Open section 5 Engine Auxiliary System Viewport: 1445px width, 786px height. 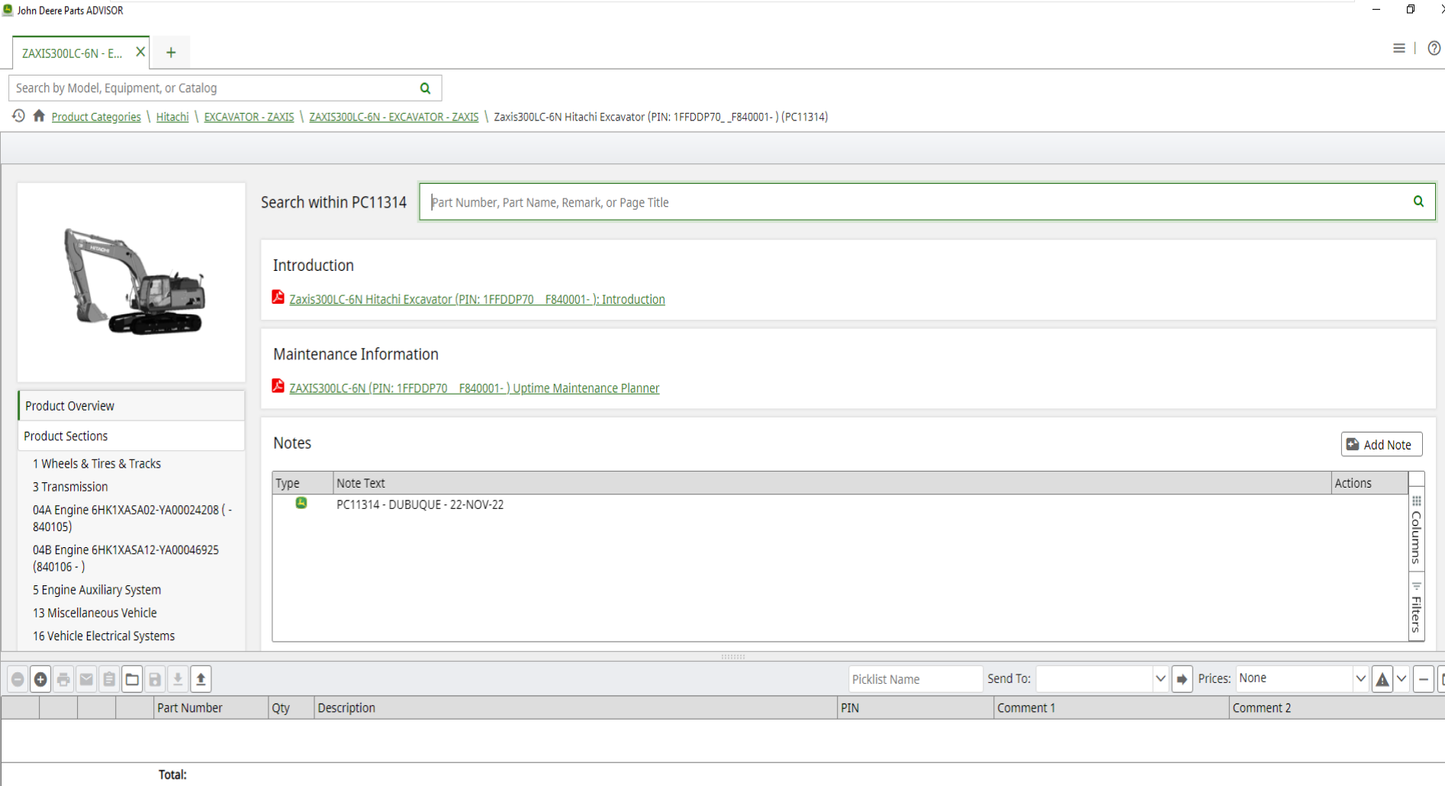pyautogui.click(x=96, y=590)
